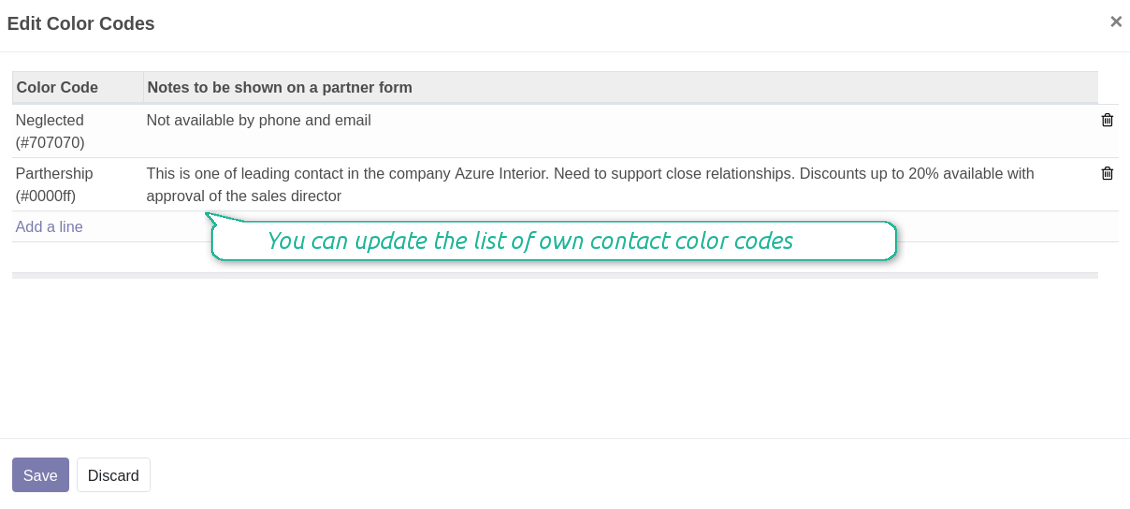This screenshot has height=509, width=1130.
Task: Save the color code changes
Action: [x=40, y=475]
